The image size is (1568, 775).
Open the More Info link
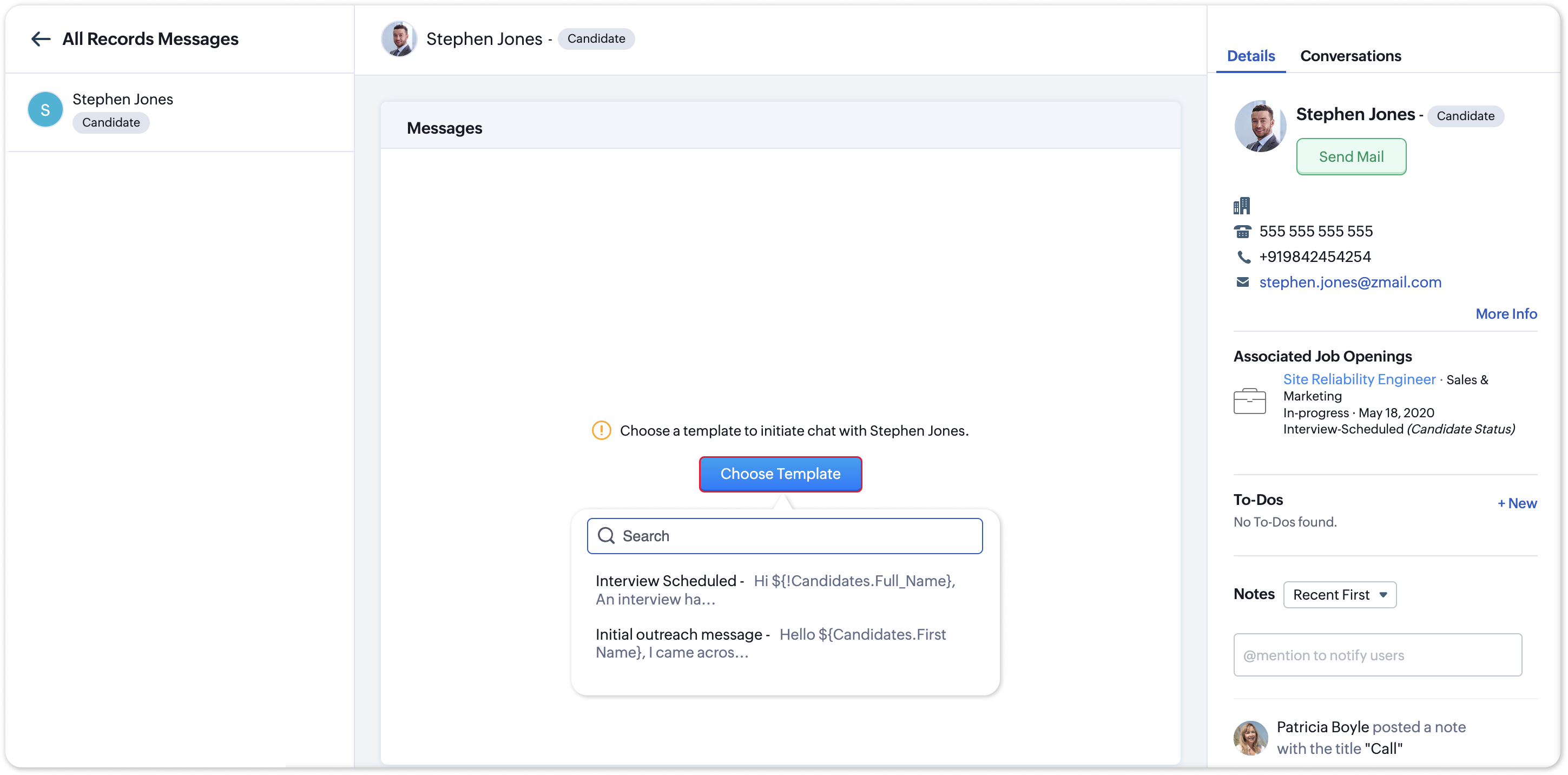coord(1506,314)
